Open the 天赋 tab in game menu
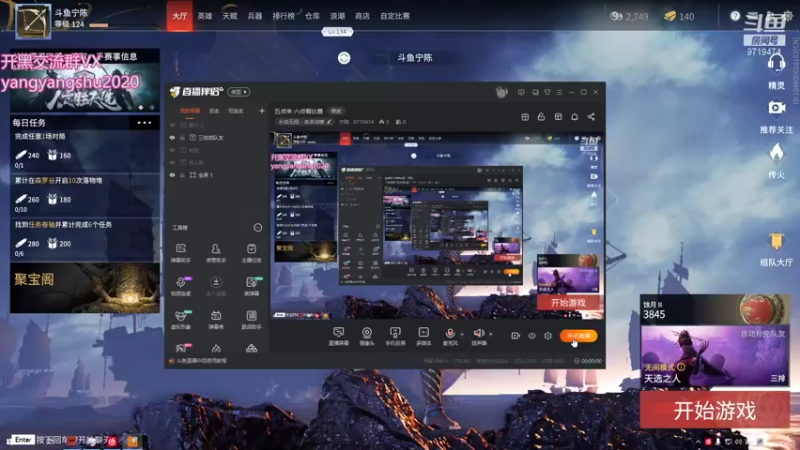The width and height of the screenshot is (800, 450). click(230, 16)
